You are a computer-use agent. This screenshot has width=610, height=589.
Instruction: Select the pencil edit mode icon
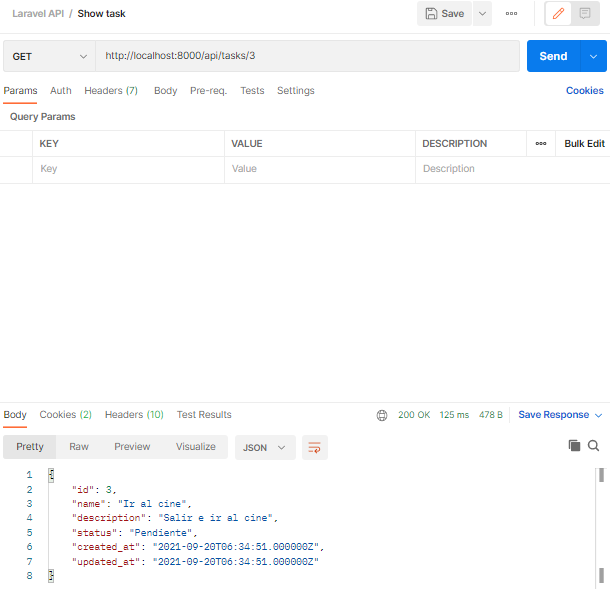click(x=558, y=14)
